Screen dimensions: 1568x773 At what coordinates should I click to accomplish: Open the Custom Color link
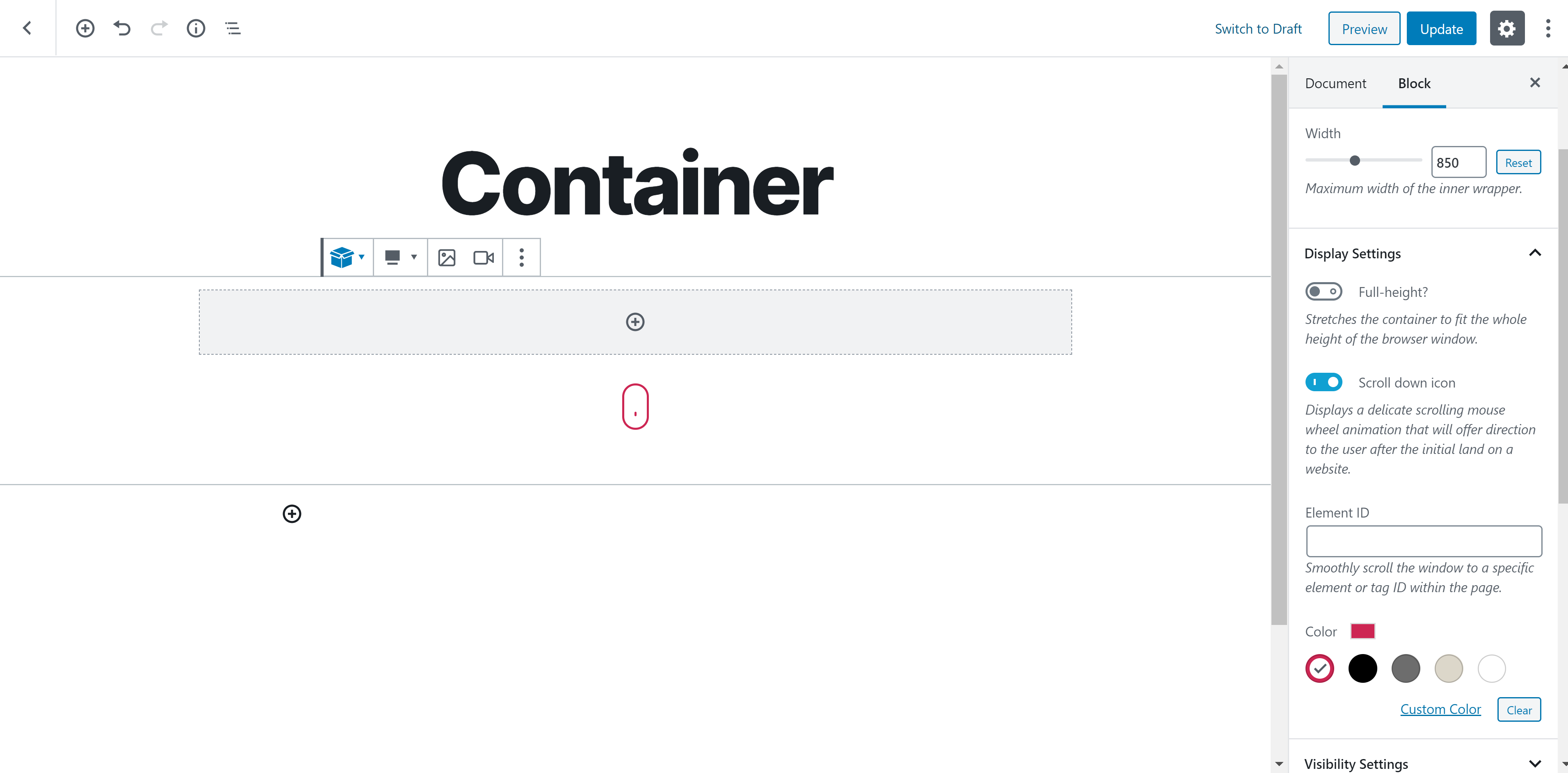pos(1440,709)
